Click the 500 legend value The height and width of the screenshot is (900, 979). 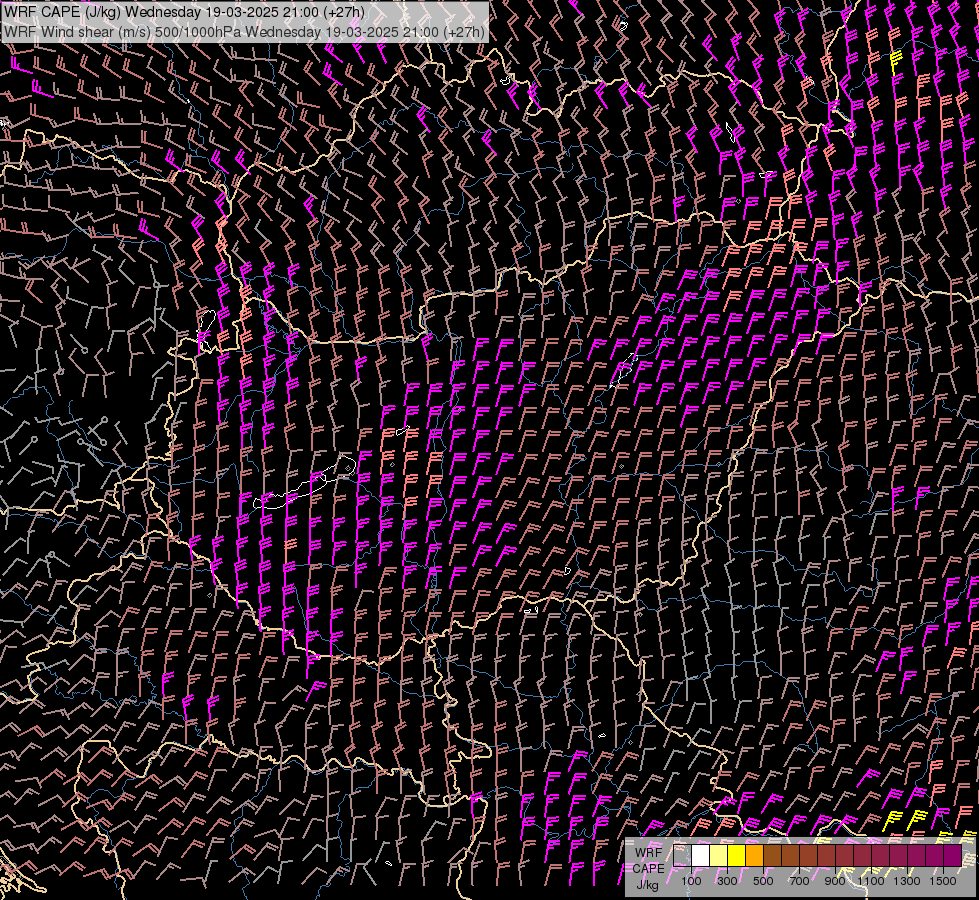tap(763, 881)
